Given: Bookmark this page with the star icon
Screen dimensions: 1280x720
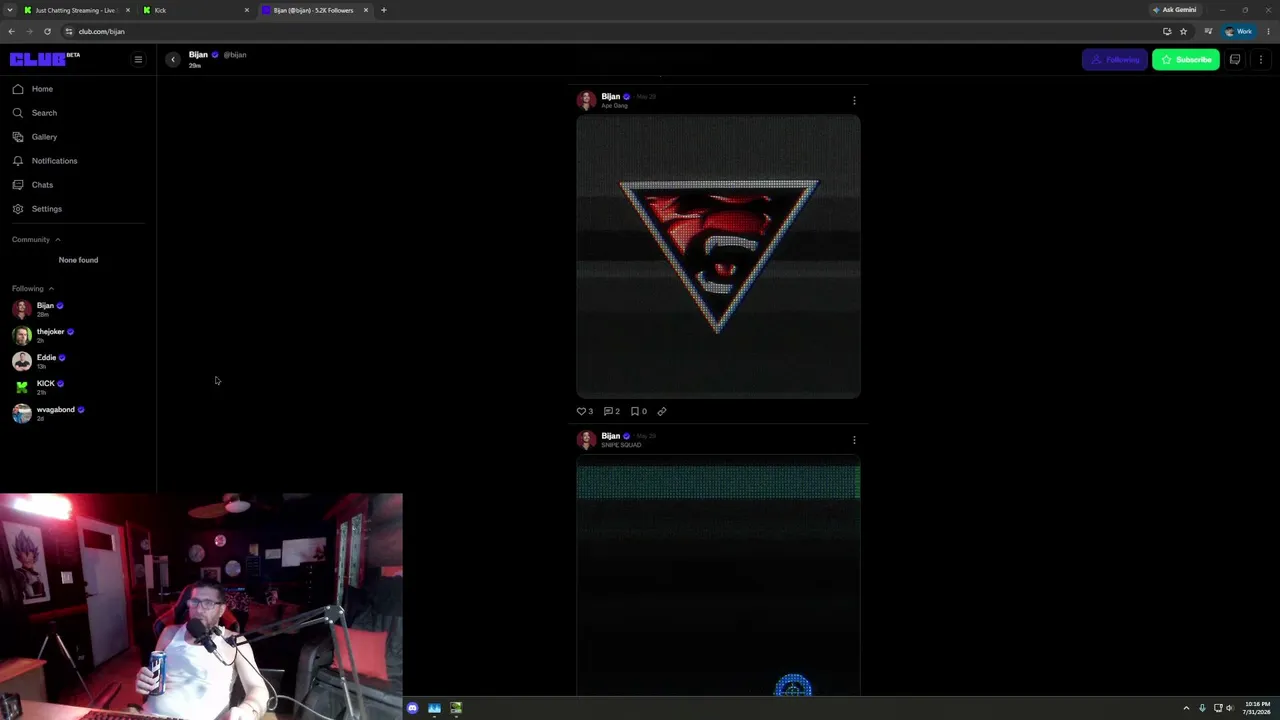Looking at the screenshot, I should point(1183,31).
